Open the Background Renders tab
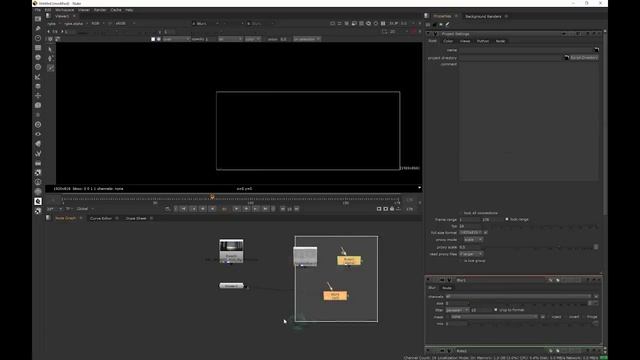Screen dimensions: 640x360 coord(483,16)
